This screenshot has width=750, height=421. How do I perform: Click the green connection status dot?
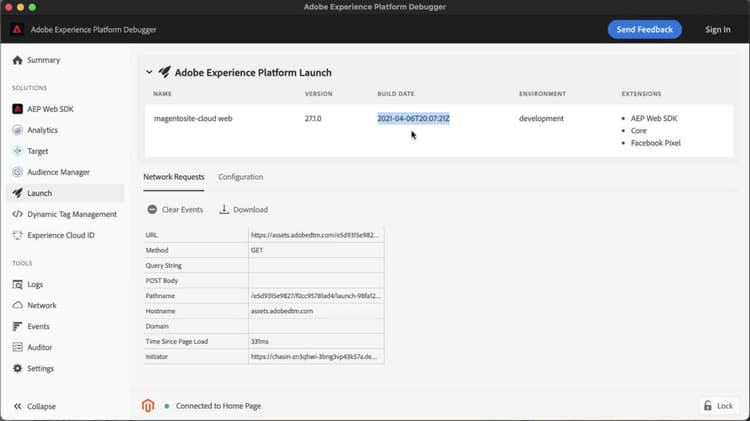click(166, 406)
